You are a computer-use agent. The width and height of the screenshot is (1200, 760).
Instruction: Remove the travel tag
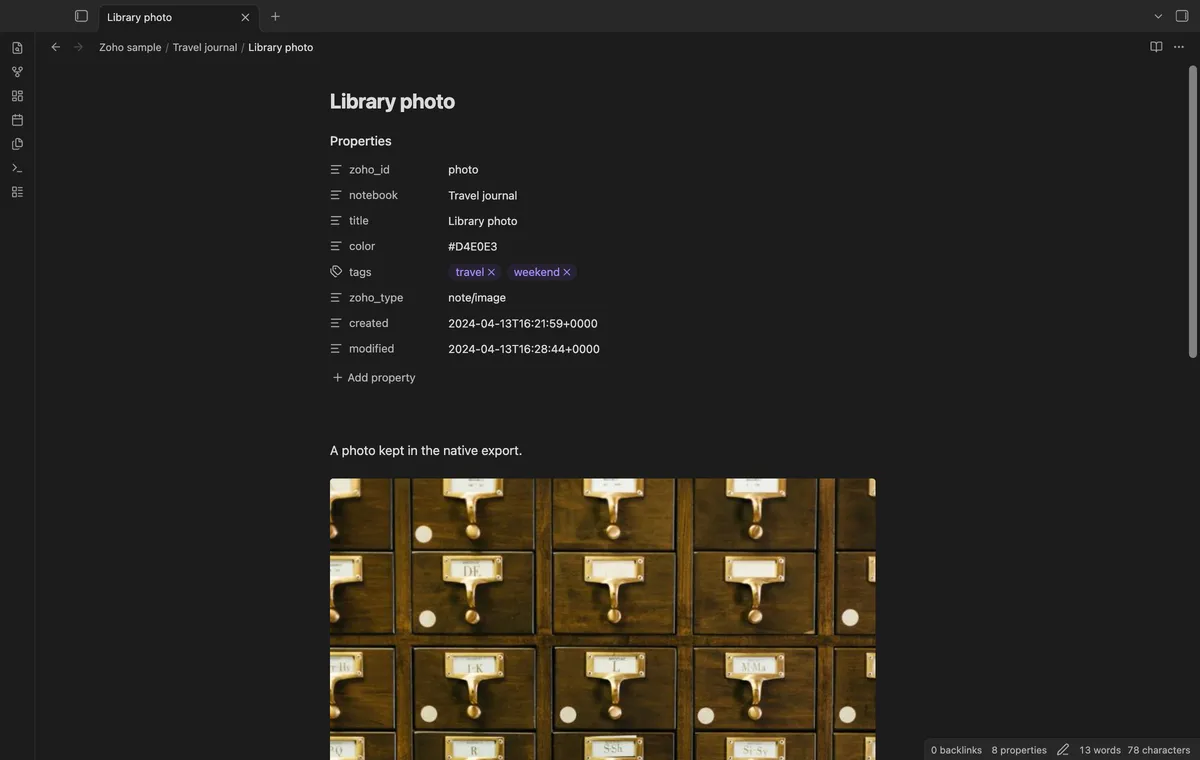(491, 272)
